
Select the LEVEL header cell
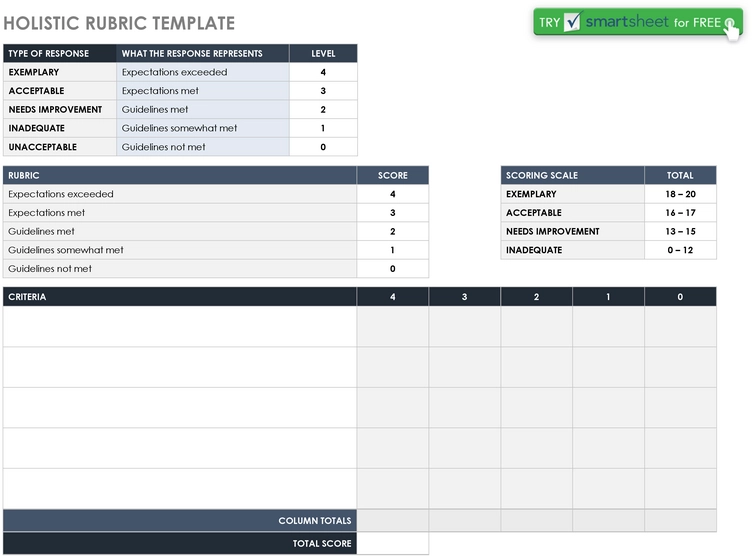[323, 53]
